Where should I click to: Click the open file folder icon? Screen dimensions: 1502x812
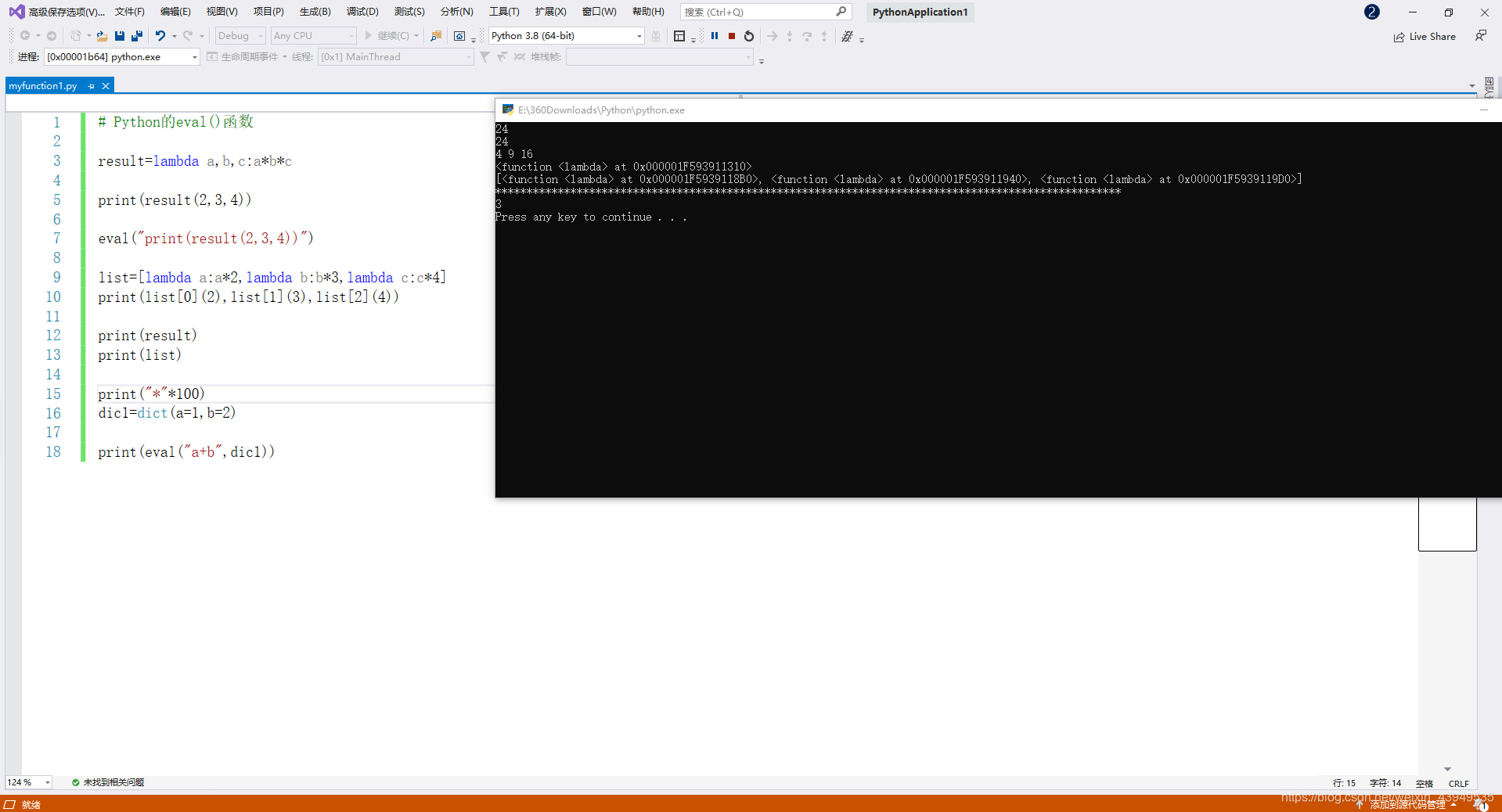pos(103,36)
